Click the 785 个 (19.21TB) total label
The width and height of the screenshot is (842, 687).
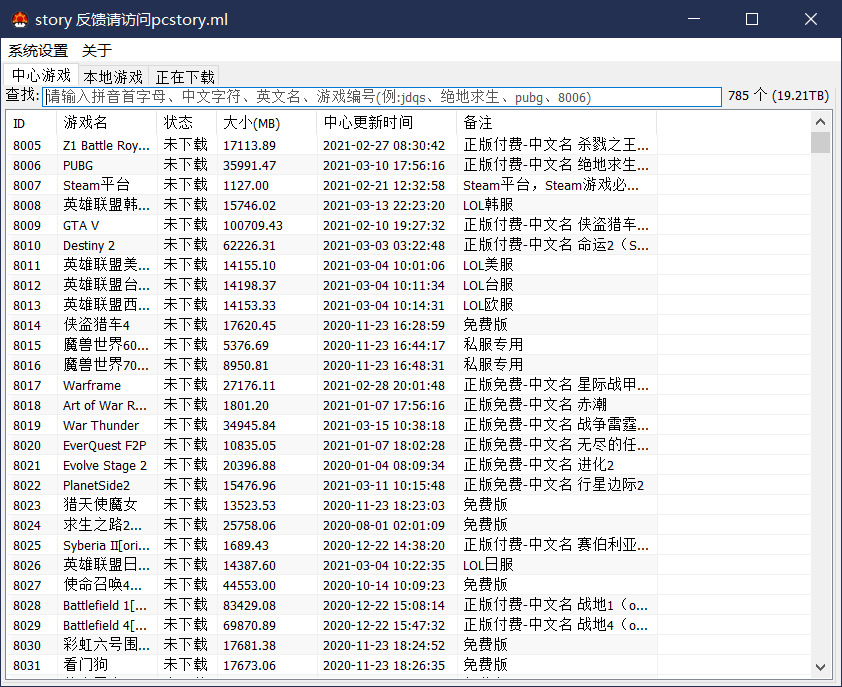(778, 96)
